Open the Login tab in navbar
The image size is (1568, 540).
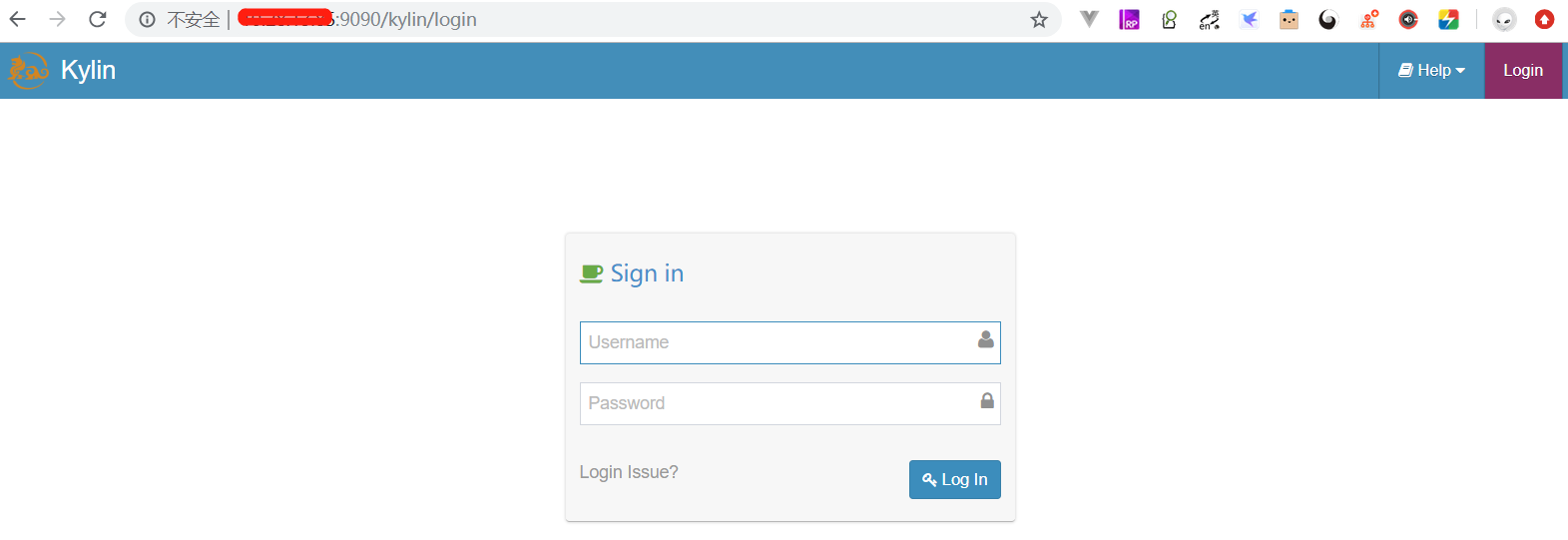pyautogui.click(x=1523, y=70)
